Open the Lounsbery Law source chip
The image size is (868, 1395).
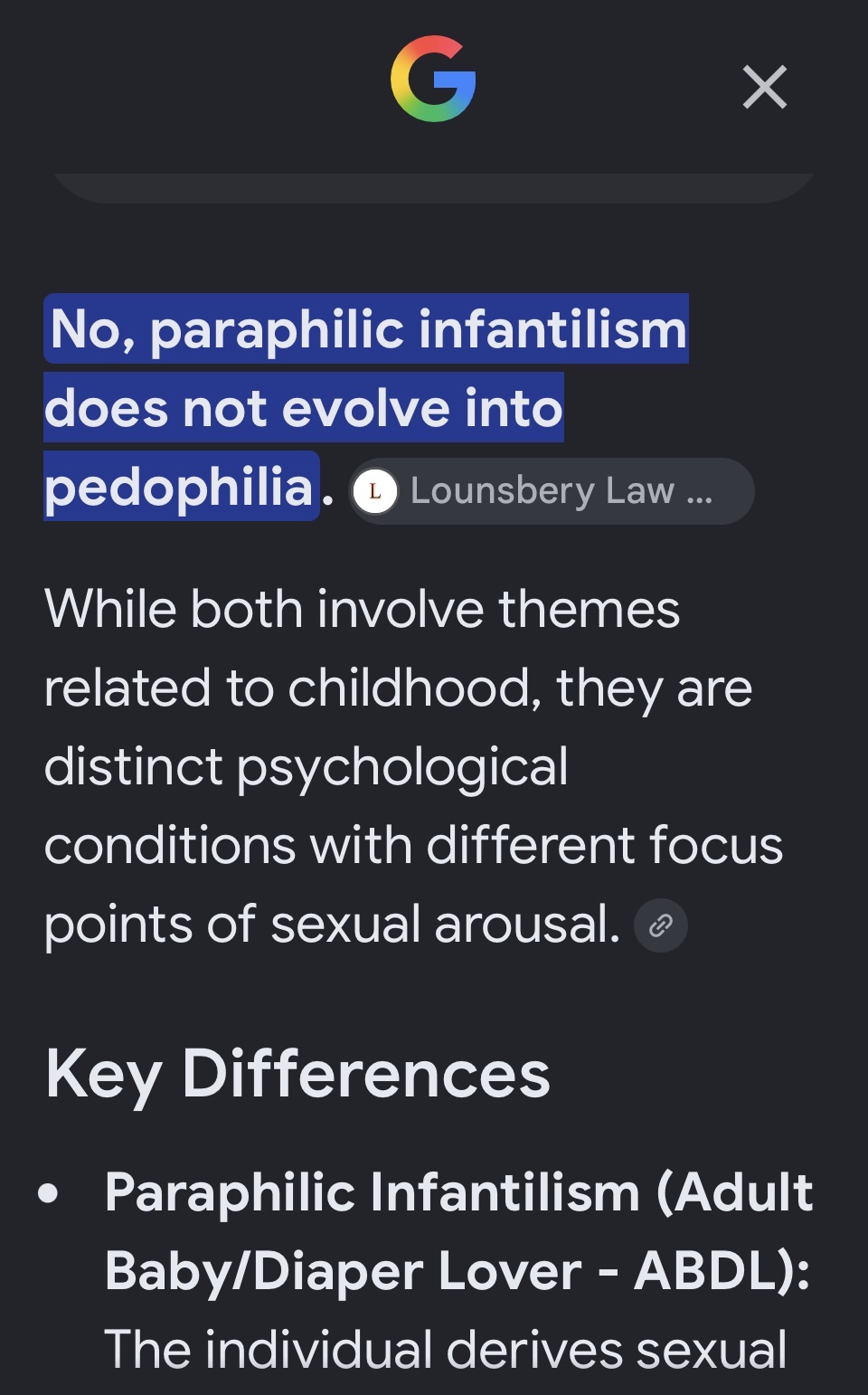coord(552,491)
